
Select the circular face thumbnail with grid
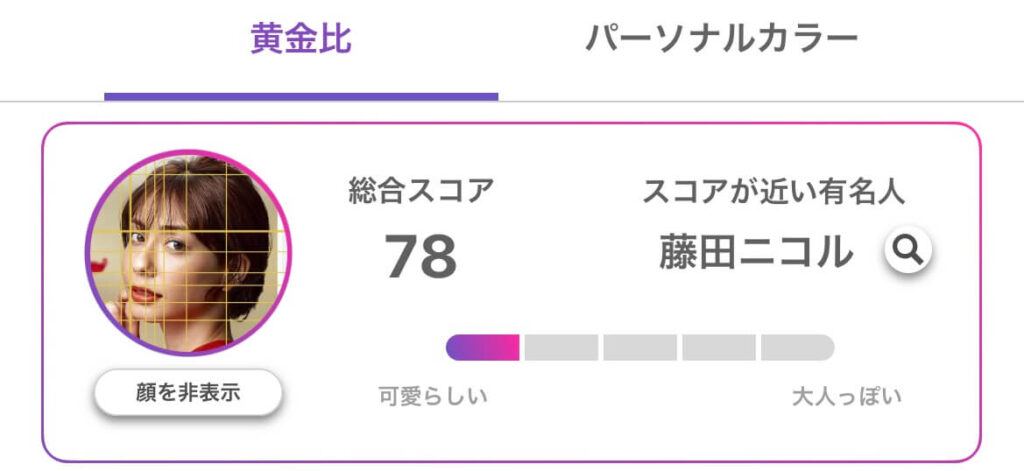(x=188, y=253)
